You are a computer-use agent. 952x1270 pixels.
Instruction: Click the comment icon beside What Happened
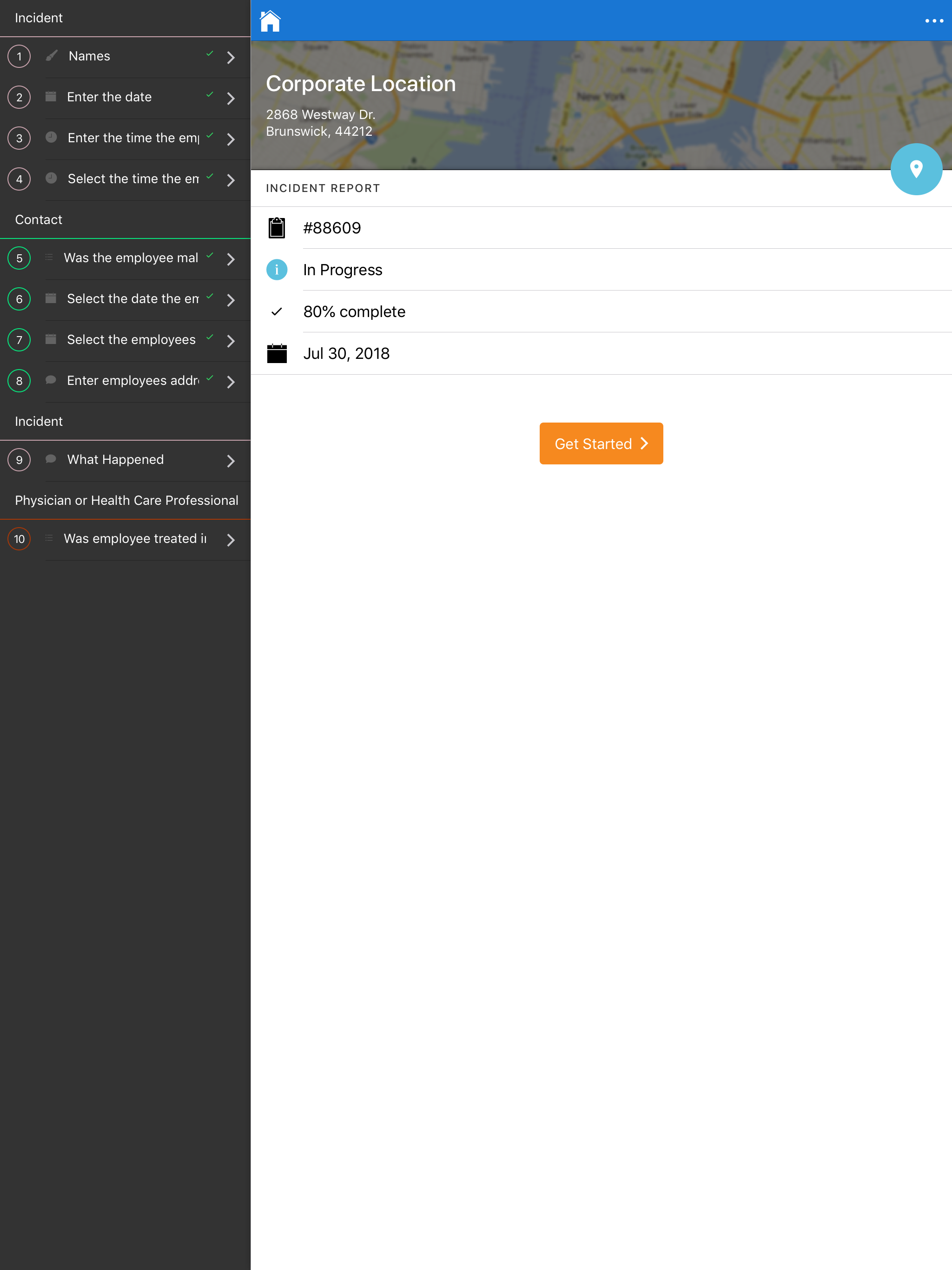(x=51, y=459)
